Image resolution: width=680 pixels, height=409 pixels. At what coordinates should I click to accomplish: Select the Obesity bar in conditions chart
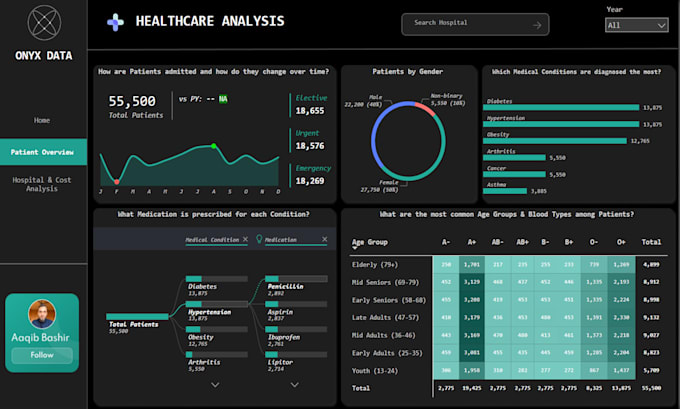pyautogui.click(x=555, y=141)
